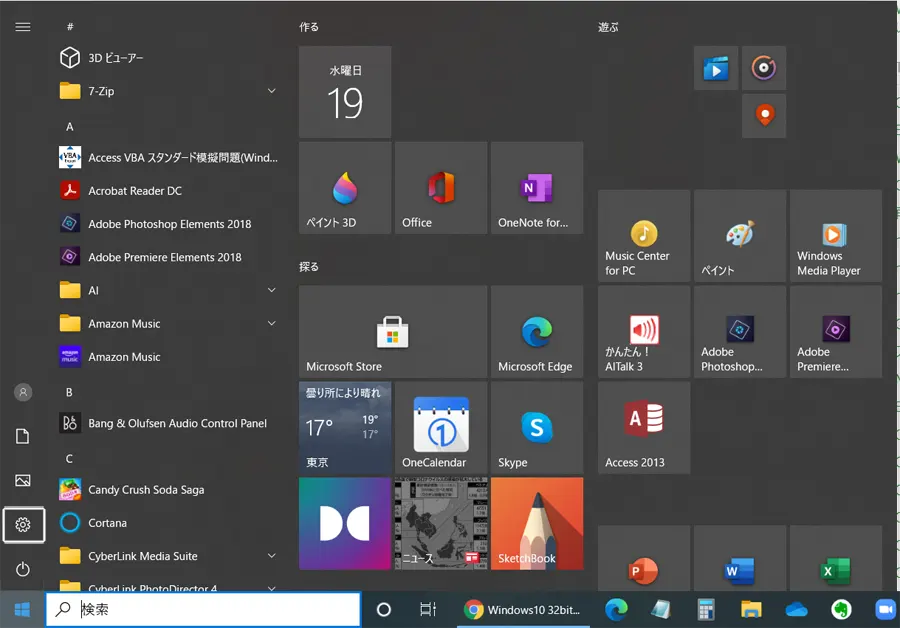Open the OneCalendar tile
The image size is (900, 628).
coord(441,428)
